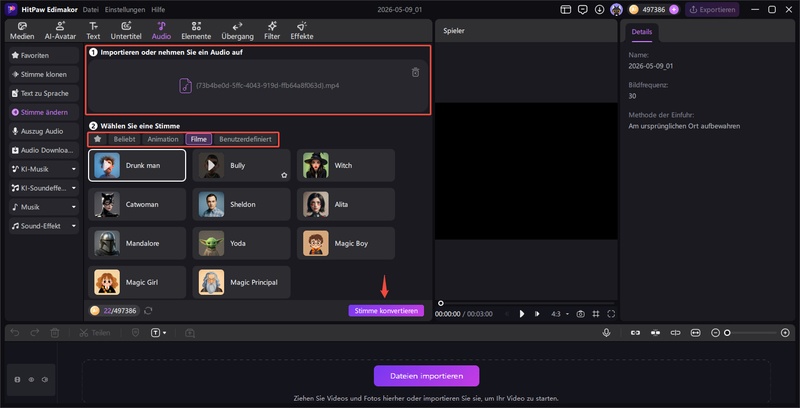Screen dimensions: 800x408
Task: Open the Medien toolbar tab
Action: [x=22, y=31]
